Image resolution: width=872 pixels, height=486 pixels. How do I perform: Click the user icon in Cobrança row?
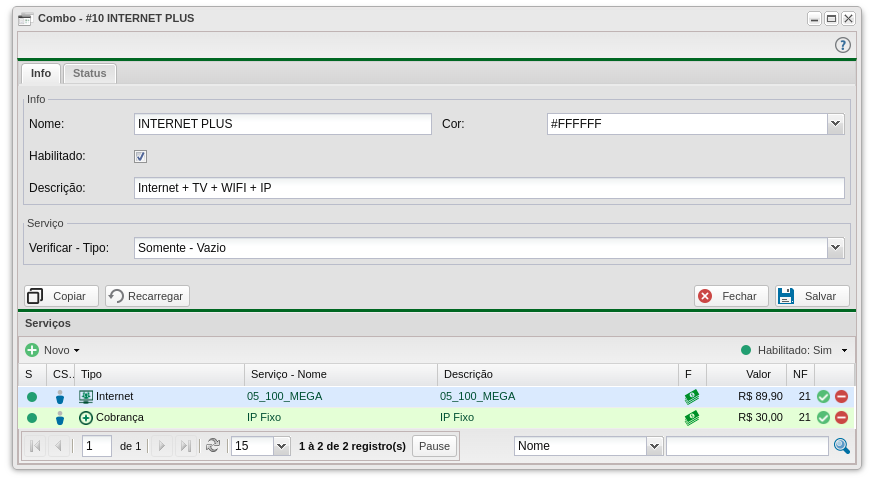[60, 417]
